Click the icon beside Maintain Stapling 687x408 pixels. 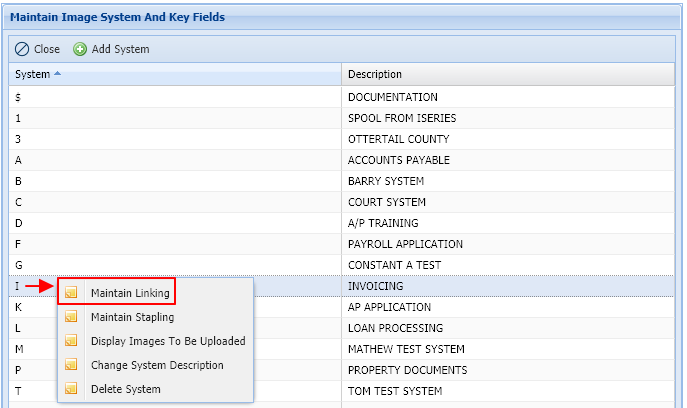(x=70, y=317)
